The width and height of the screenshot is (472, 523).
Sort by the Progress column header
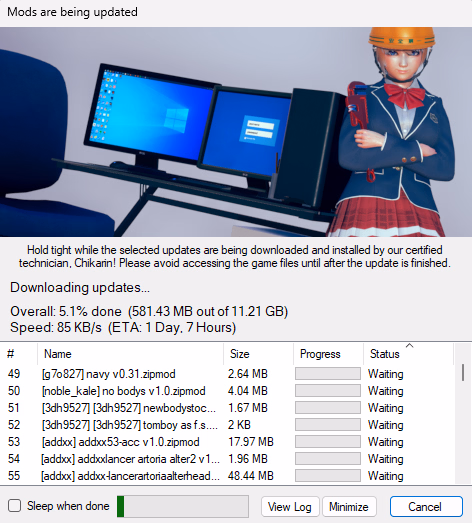click(328, 354)
